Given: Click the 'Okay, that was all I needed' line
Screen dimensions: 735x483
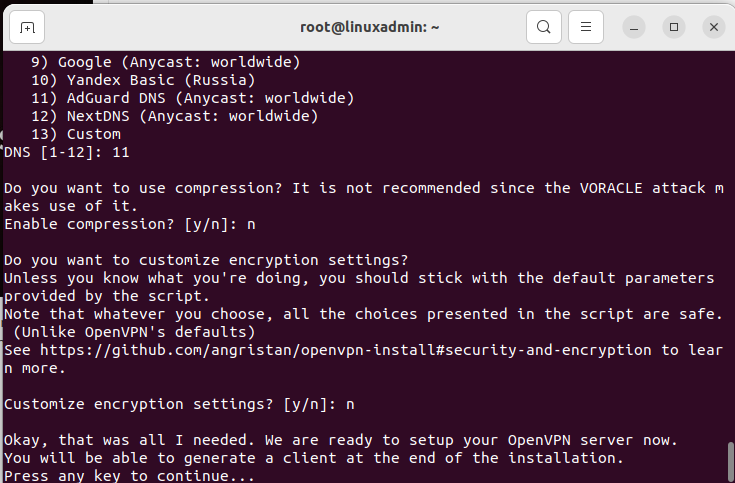Looking at the screenshot, I should pos(341,440).
